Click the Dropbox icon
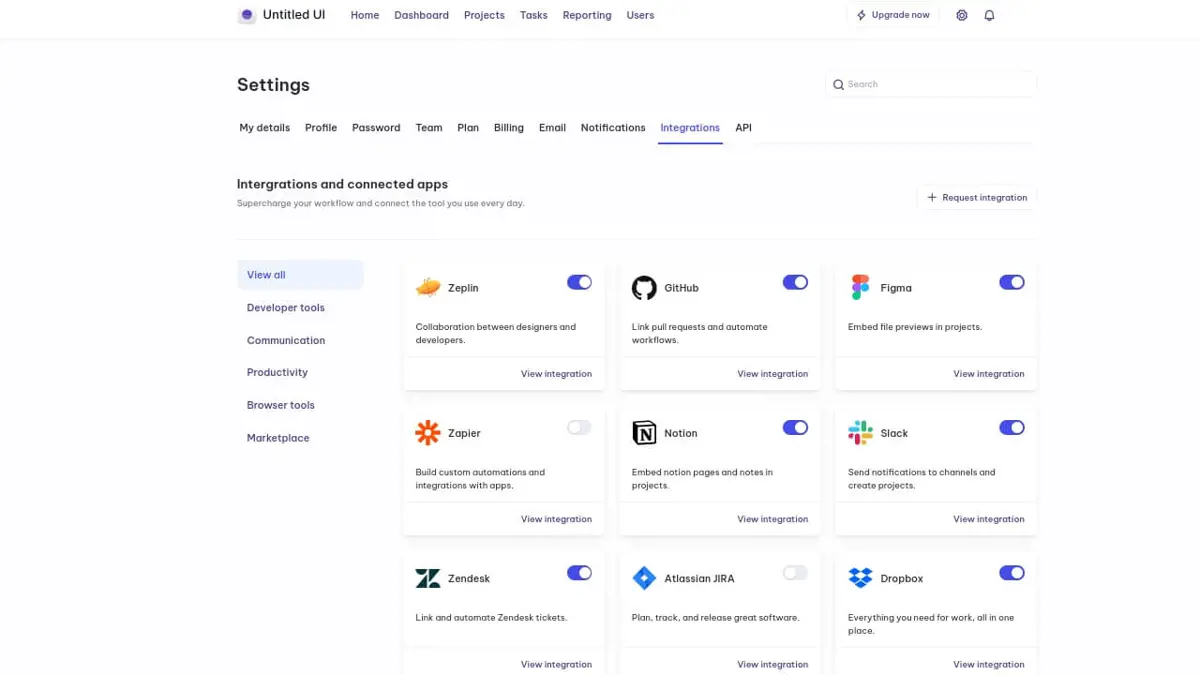This screenshot has width=1200, height=675. tap(859, 577)
